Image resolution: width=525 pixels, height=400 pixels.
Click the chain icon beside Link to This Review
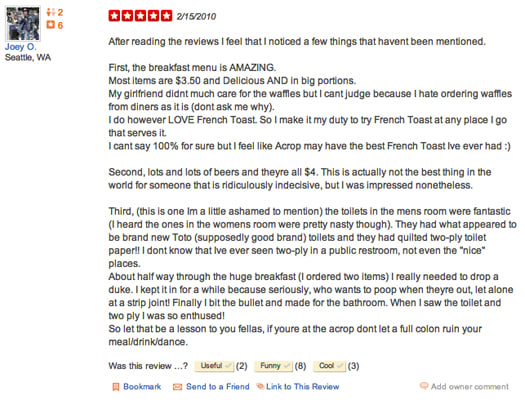[x=260, y=387]
